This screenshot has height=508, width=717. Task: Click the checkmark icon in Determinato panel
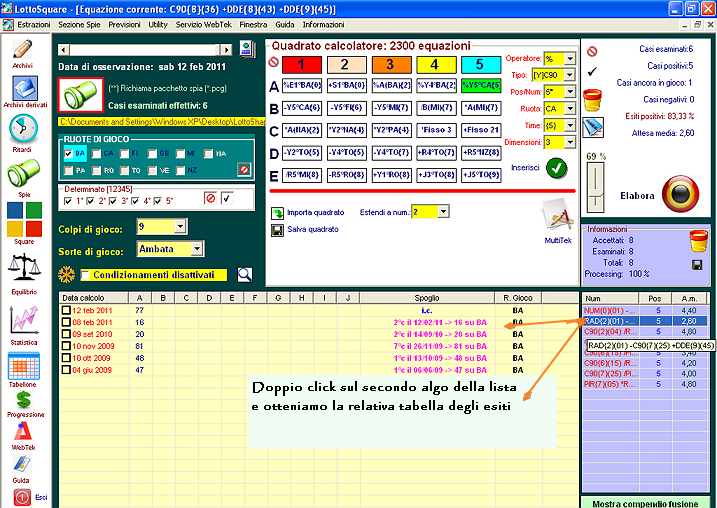click(x=227, y=198)
